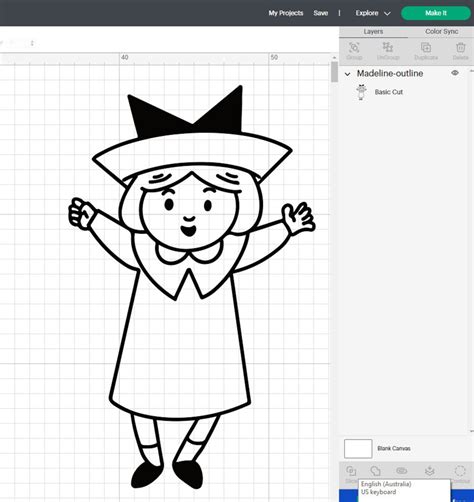Screen dimensions: 474x502
Task: Open the Explore machine dropdown
Action: (x=373, y=13)
